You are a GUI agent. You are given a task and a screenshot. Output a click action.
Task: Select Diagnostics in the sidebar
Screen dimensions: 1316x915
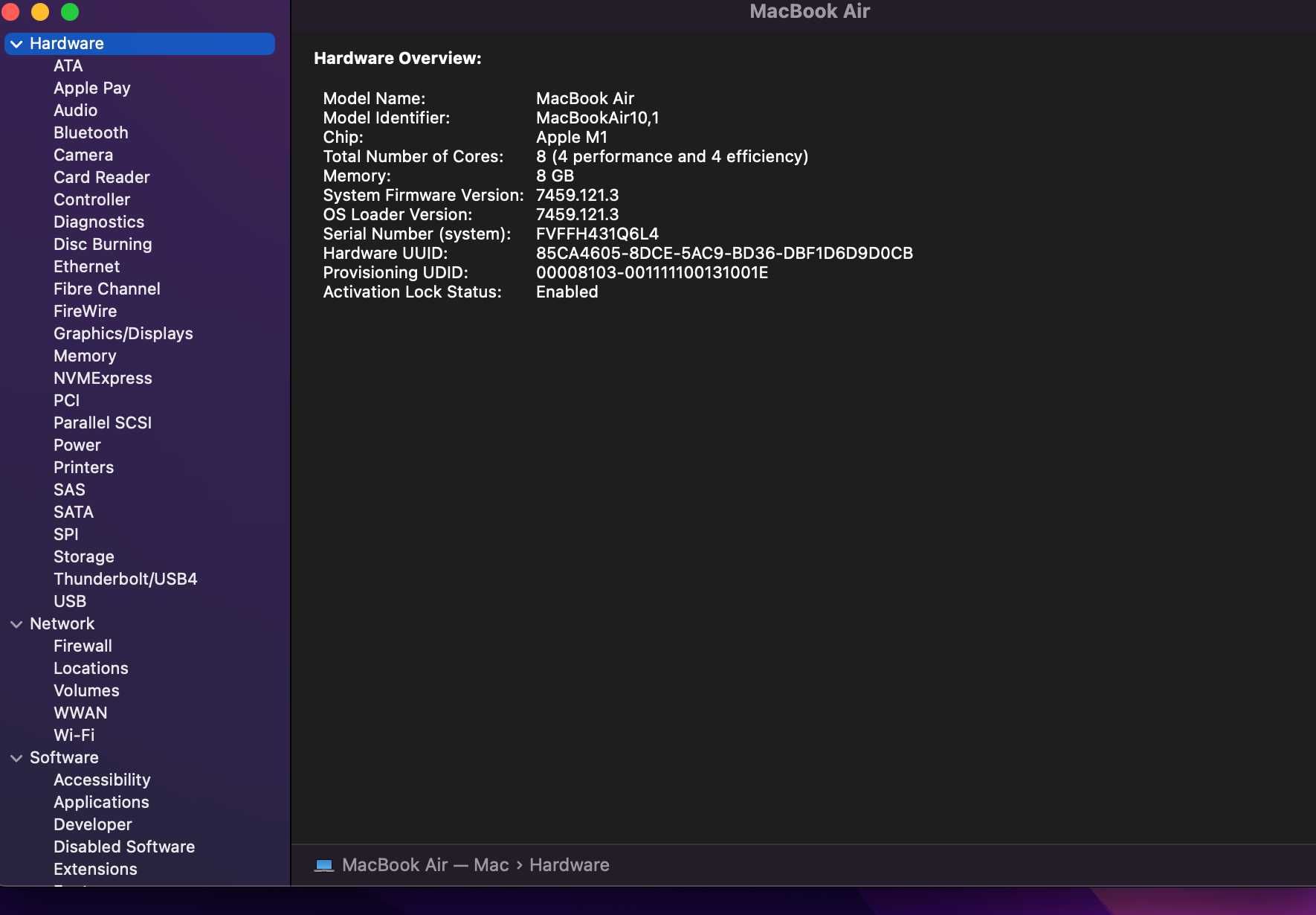coord(99,222)
